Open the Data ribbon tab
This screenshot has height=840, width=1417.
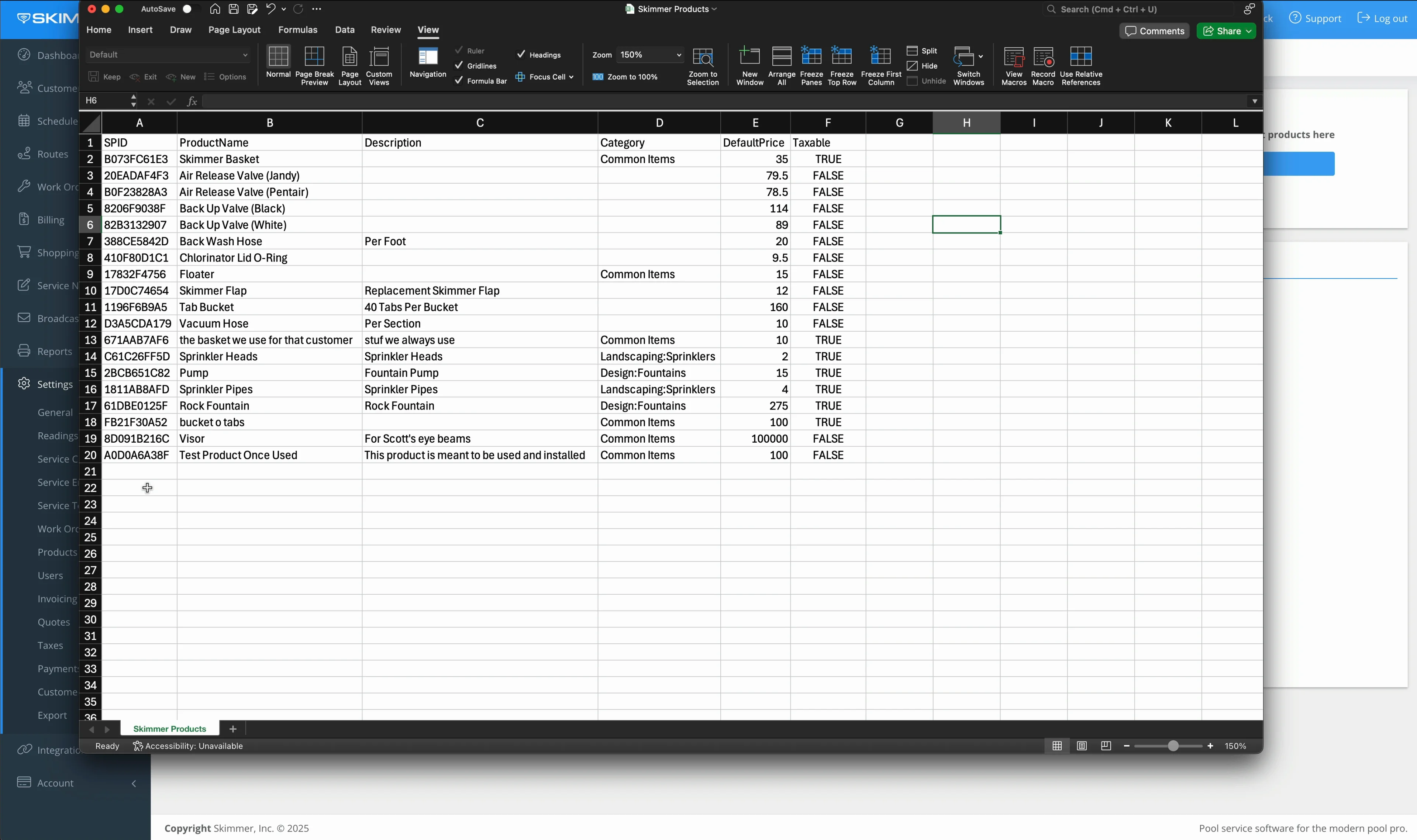[x=344, y=30]
